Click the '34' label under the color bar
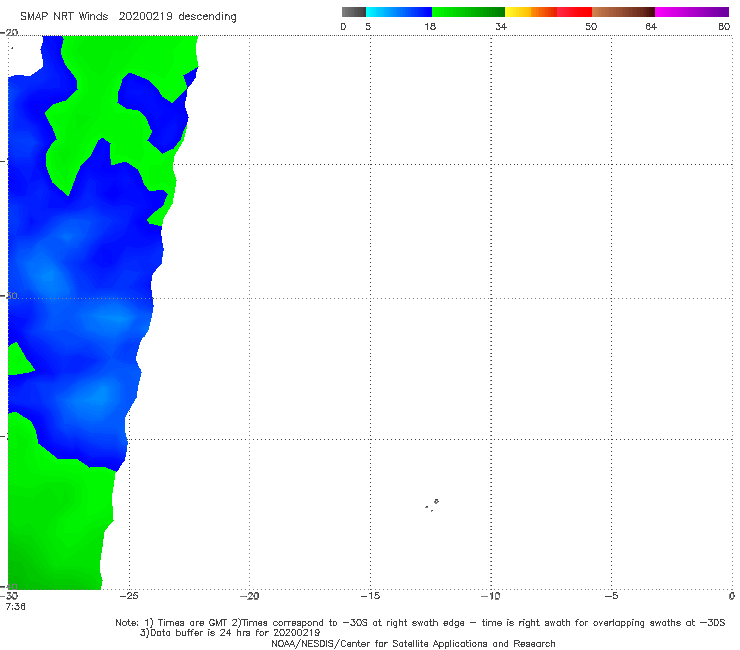This screenshot has height=650, width=740. coord(501,26)
